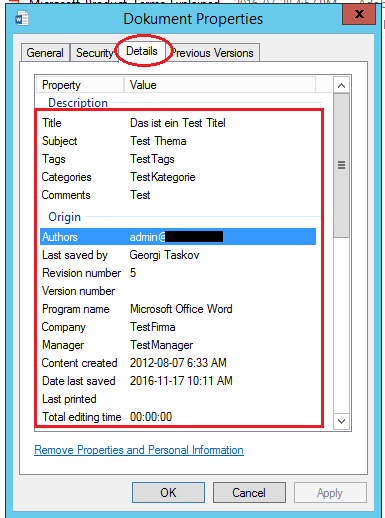Viewport: 385px width, 518px height.
Task: Open the Previous Versions tab
Action: 213,53
